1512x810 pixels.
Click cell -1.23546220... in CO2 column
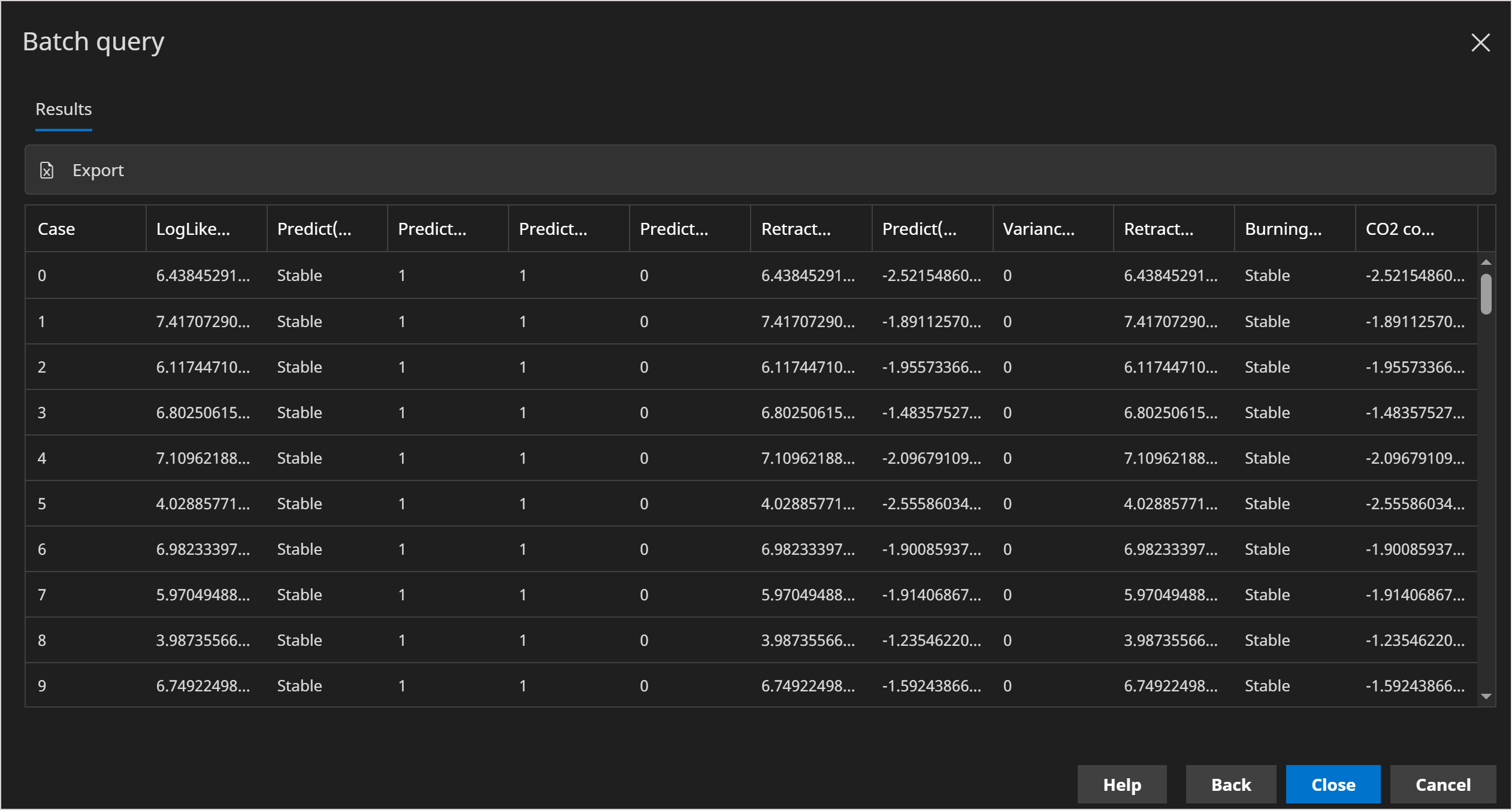tap(1414, 640)
